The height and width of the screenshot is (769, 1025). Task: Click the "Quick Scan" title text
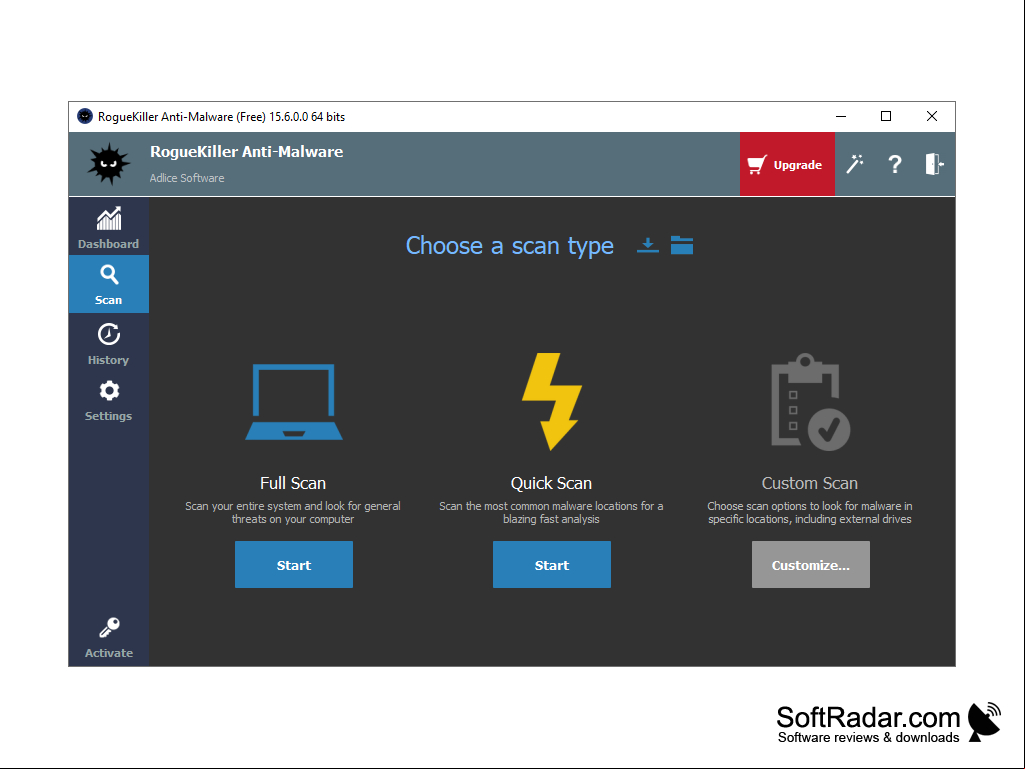[551, 483]
